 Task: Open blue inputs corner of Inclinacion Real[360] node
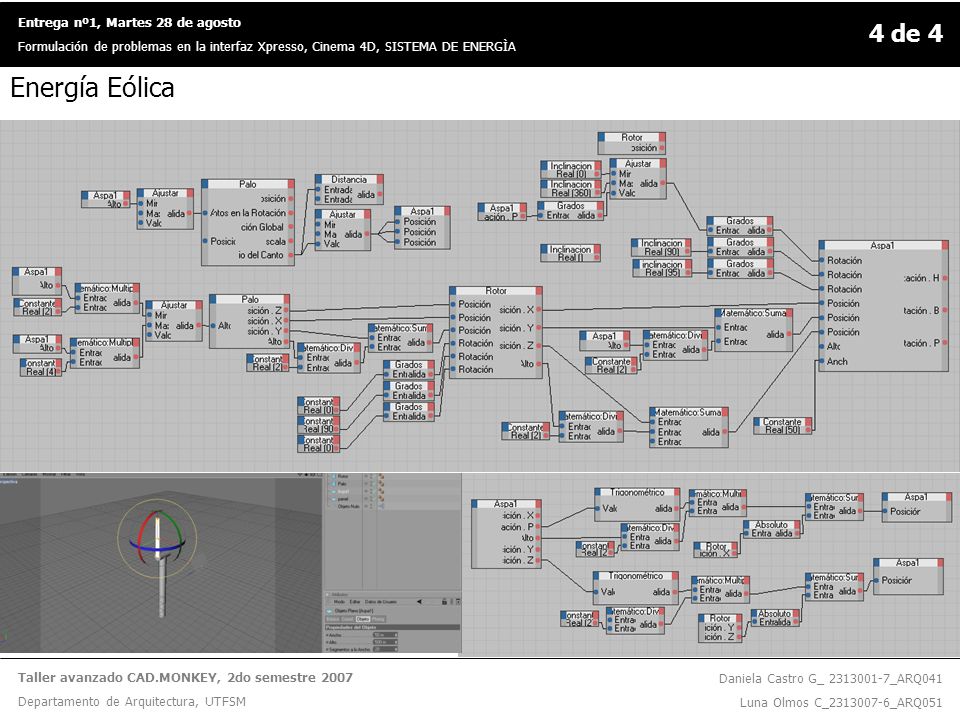pos(544,184)
